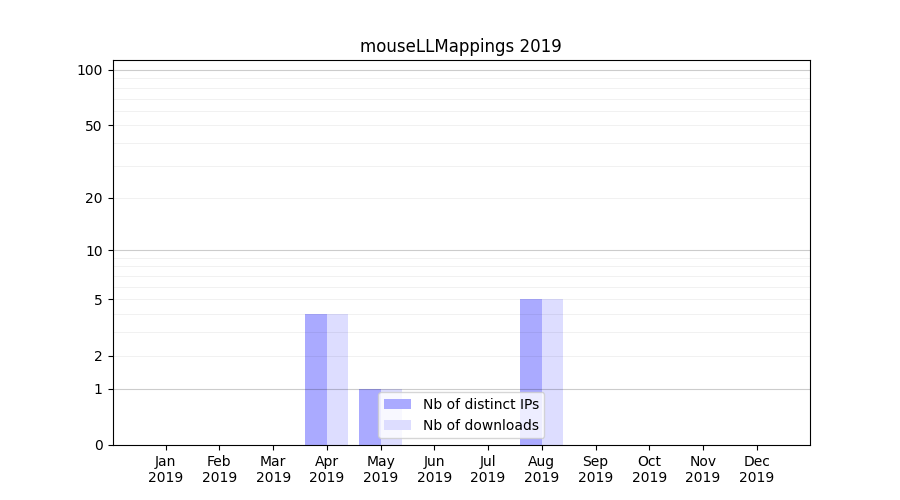Click the 100 y-axis tick label

point(90,70)
